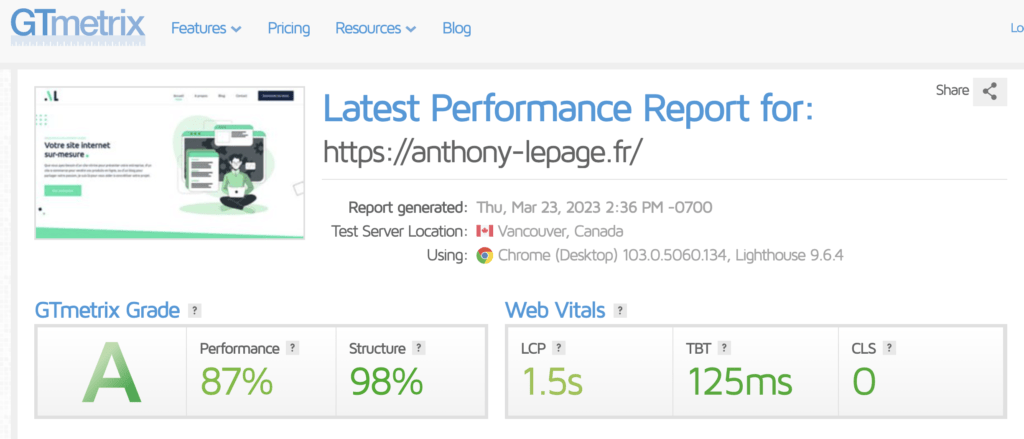The width and height of the screenshot is (1024, 439).
Task: Show help for TBT metric
Action: [x=724, y=348]
